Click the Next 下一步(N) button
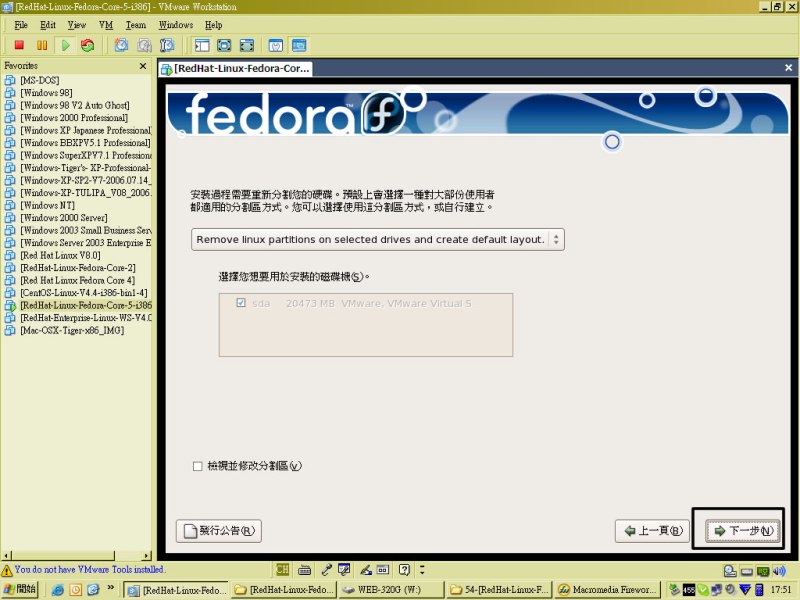Viewport: 800px width, 600px height. 743,531
